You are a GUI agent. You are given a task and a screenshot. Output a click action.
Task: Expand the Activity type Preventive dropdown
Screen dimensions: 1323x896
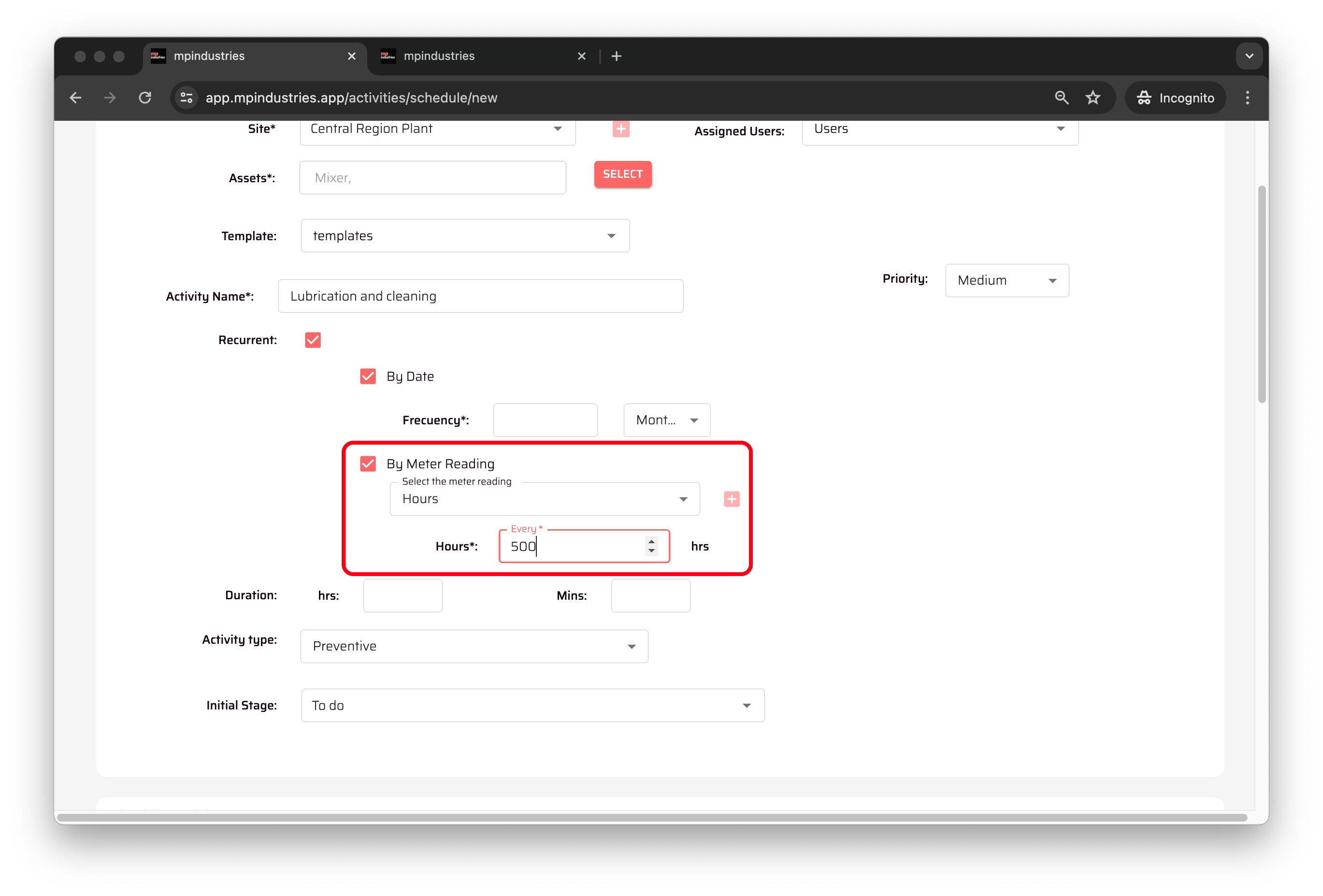pyautogui.click(x=474, y=647)
